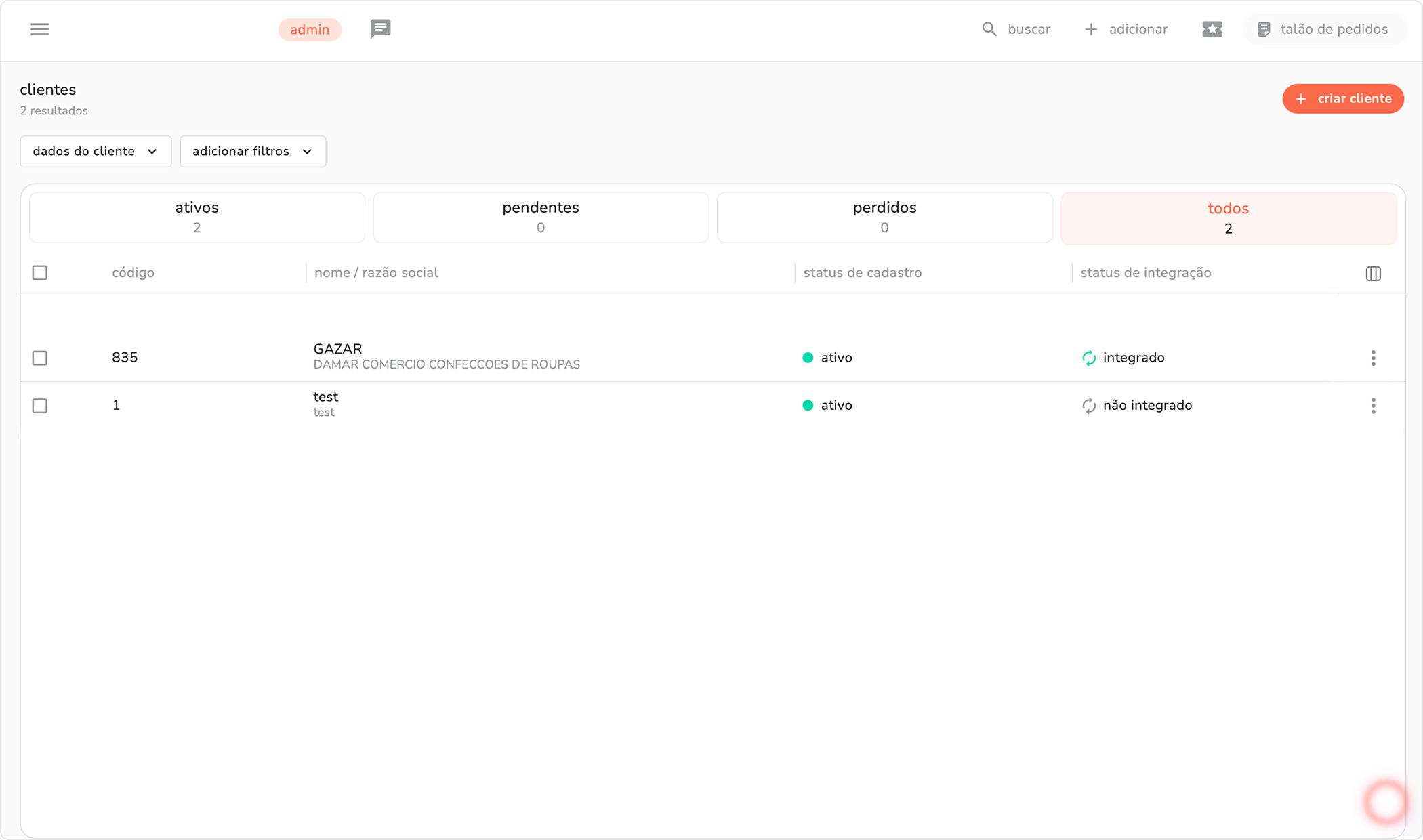Open the adicionar filtros dropdown

click(x=253, y=151)
